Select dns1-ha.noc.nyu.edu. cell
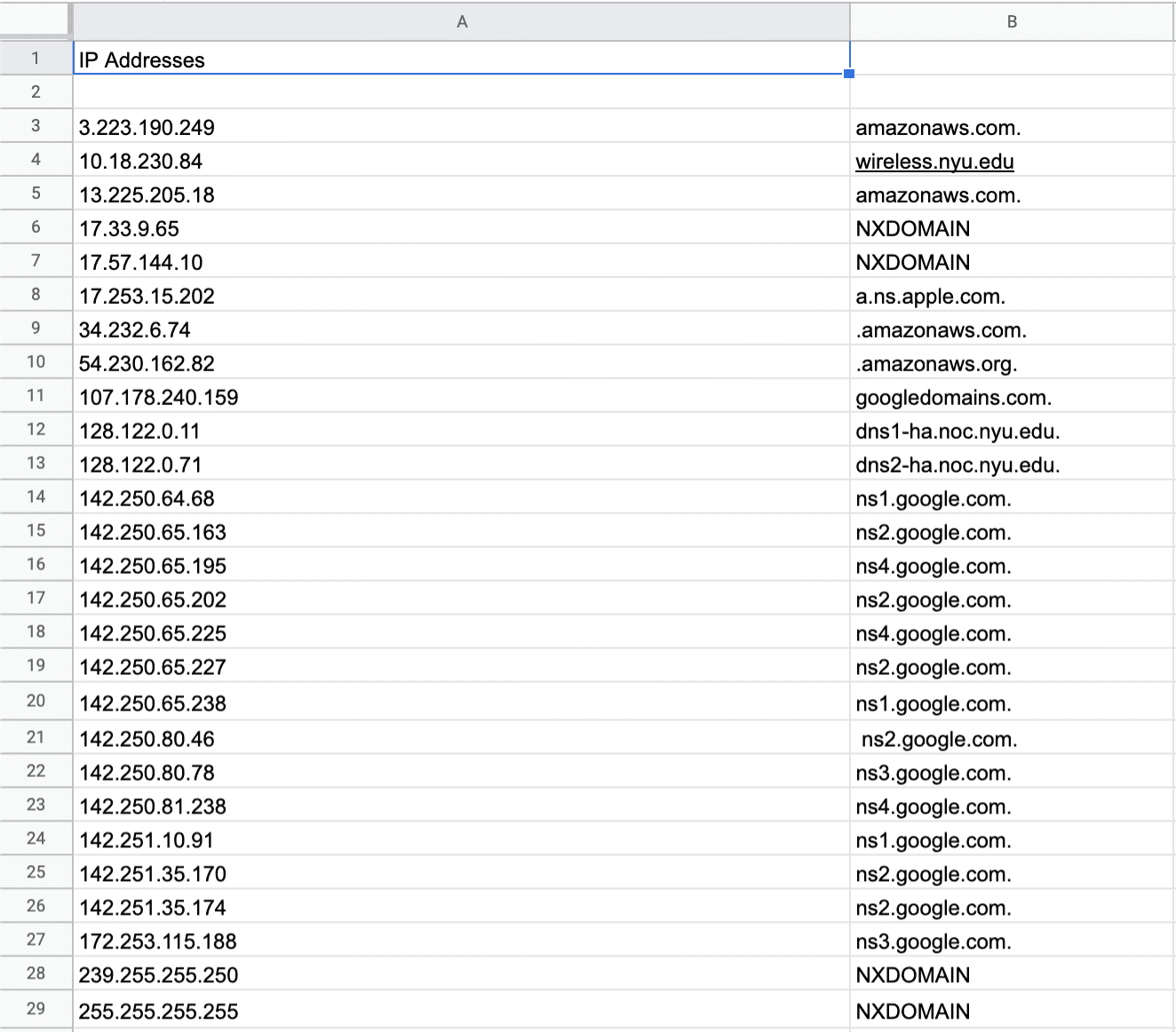The width and height of the screenshot is (1176, 1032). tap(1013, 431)
